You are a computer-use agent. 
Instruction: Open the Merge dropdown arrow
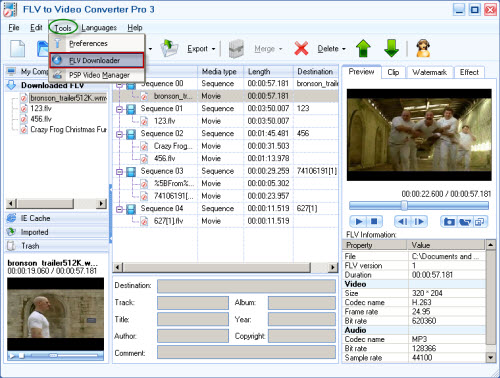(x=280, y=49)
